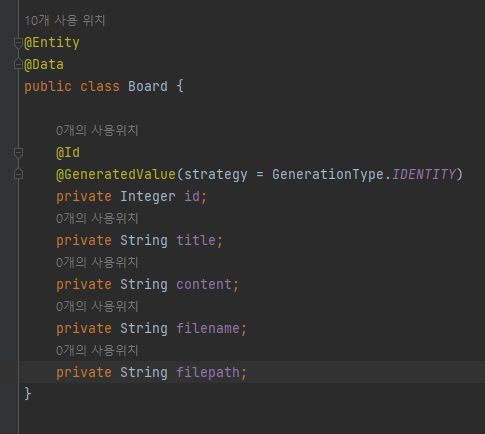The image size is (485, 434).
Task: Toggle the fold marker beside @Data
Action: [18, 64]
